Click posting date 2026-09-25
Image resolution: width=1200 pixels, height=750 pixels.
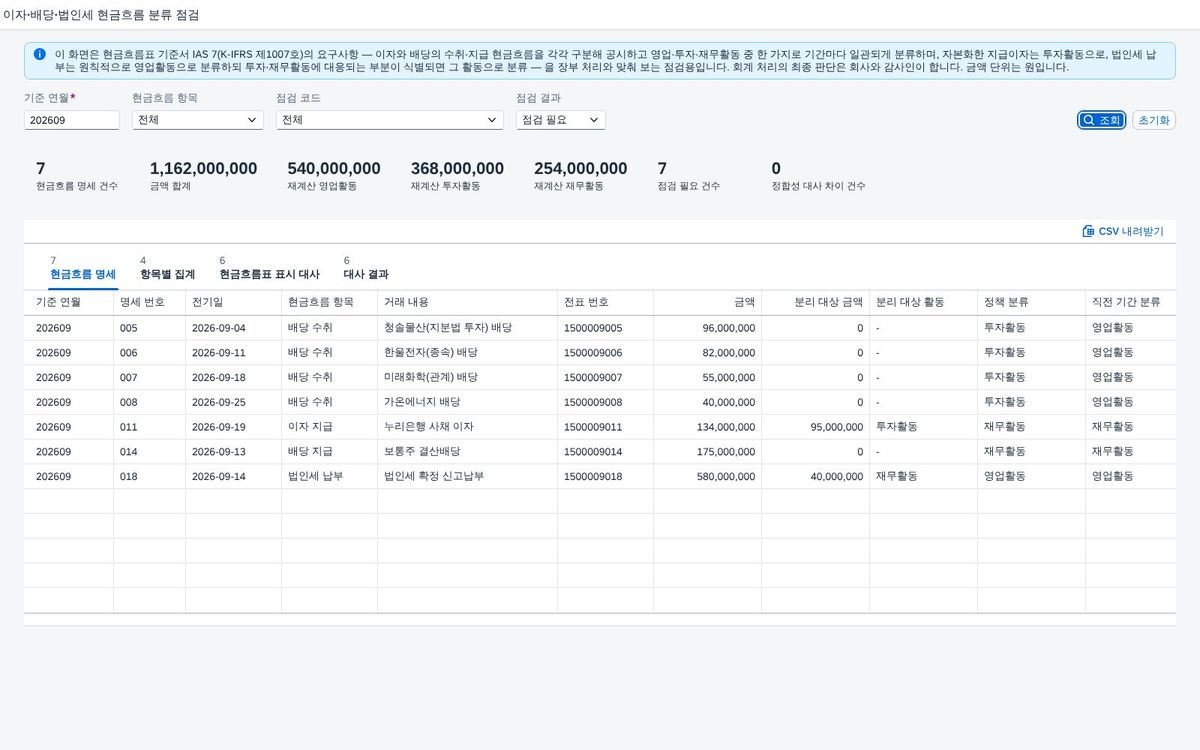218,402
